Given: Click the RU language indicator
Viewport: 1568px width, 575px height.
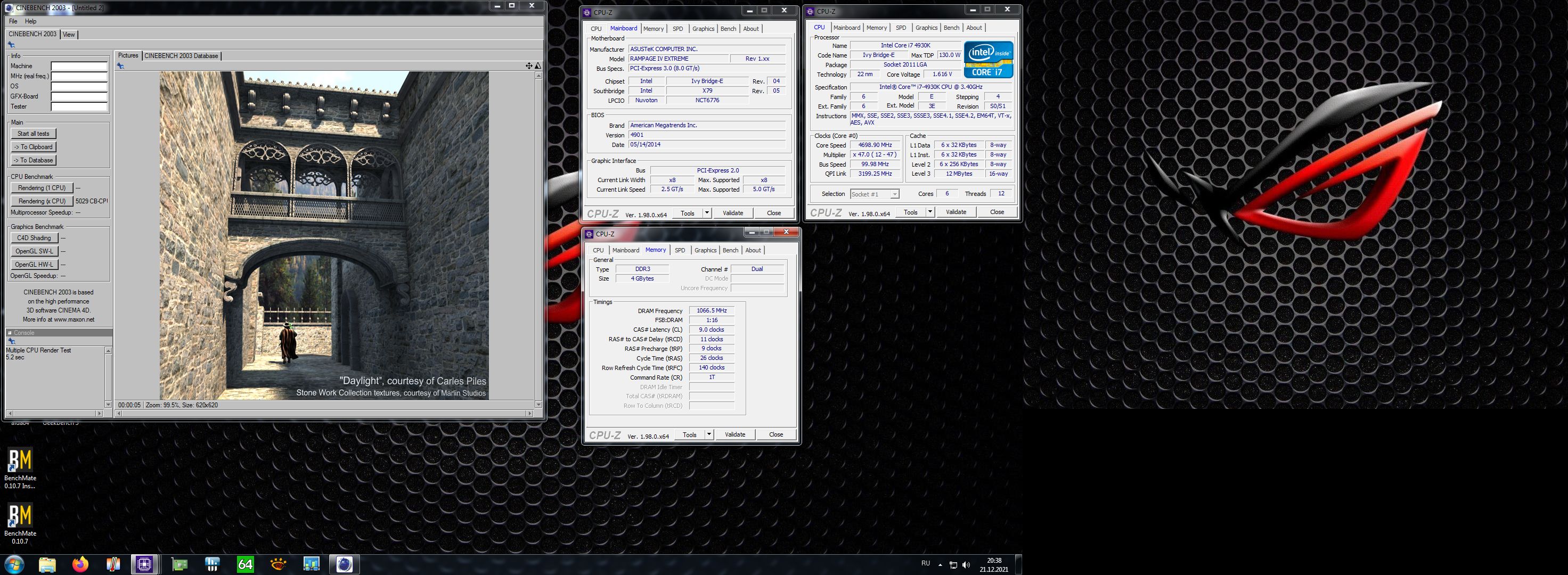Looking at the screenshot, I should coord(925,563).
